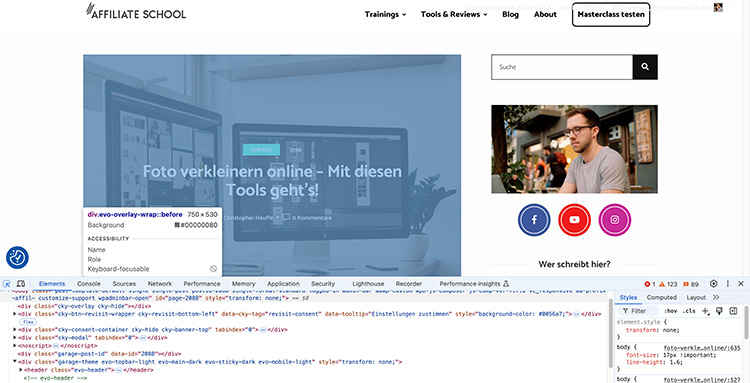
Task: Open the Performance insights tab
Action: (x=474, y=284)
